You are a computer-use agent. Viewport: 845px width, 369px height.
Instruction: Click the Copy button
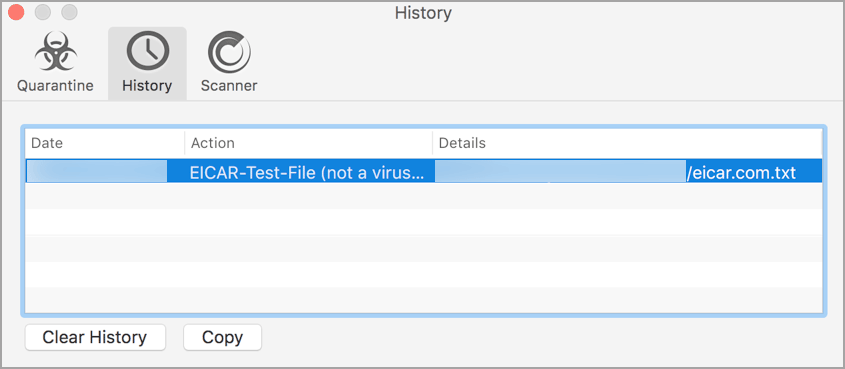click(223, 337)
